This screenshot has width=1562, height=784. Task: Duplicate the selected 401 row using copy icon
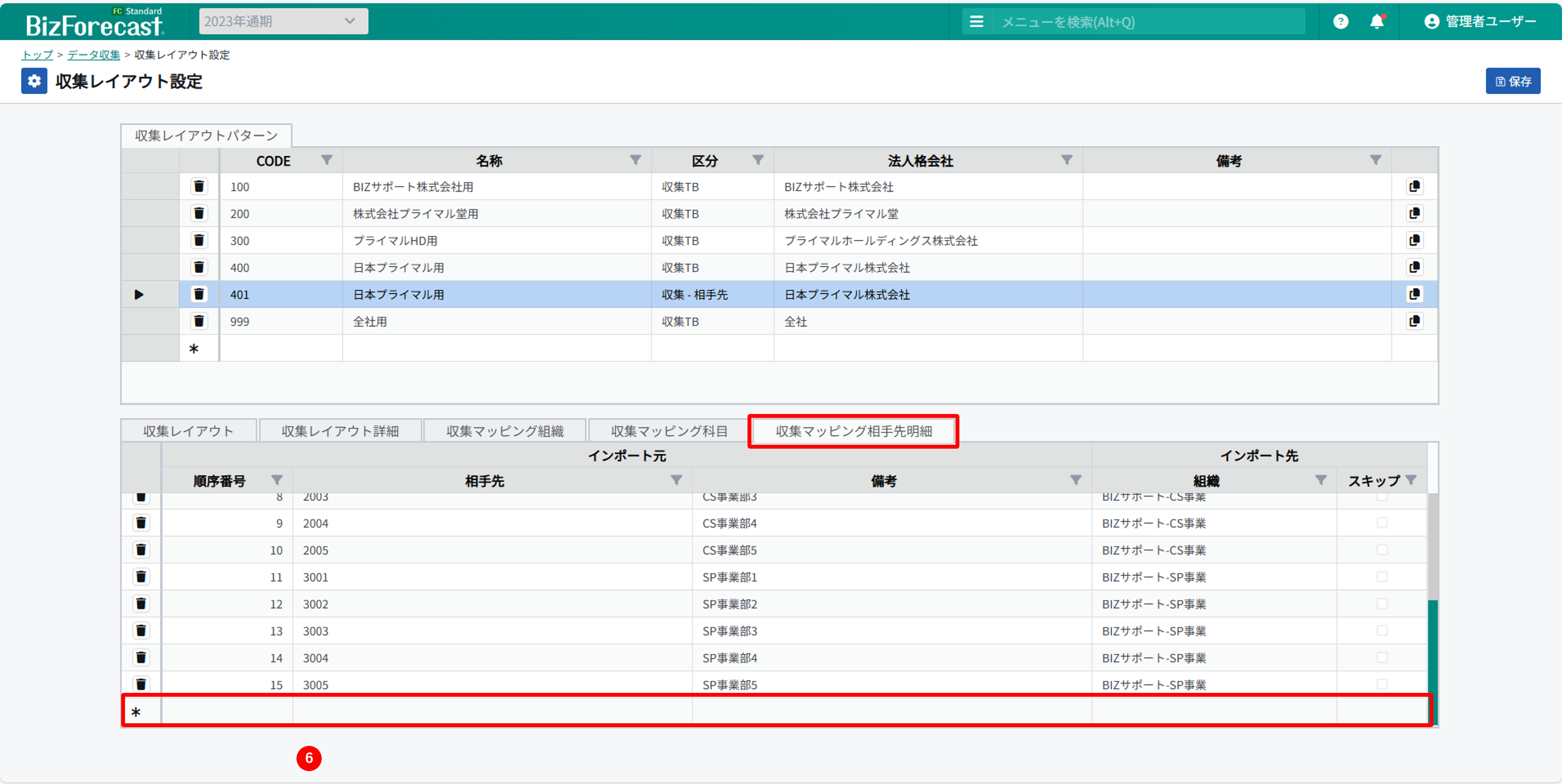[1414, 294]
